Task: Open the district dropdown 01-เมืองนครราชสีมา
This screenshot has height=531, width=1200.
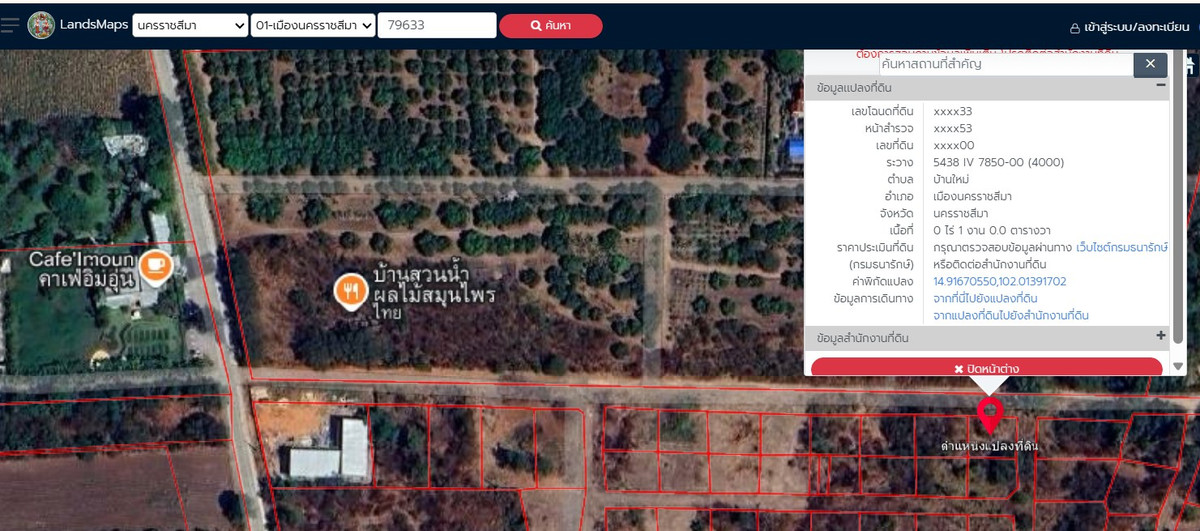Action: [x=313, y=26]
